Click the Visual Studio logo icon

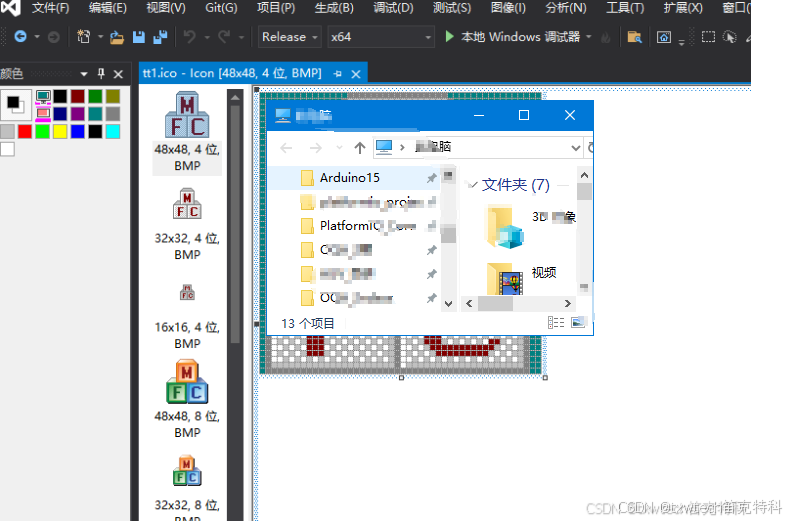(11, 8)
